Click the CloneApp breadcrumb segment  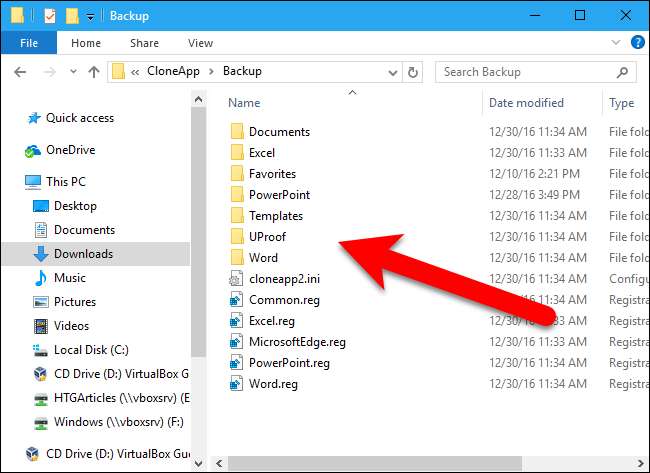pyautogui.click(x=173, y=71)
